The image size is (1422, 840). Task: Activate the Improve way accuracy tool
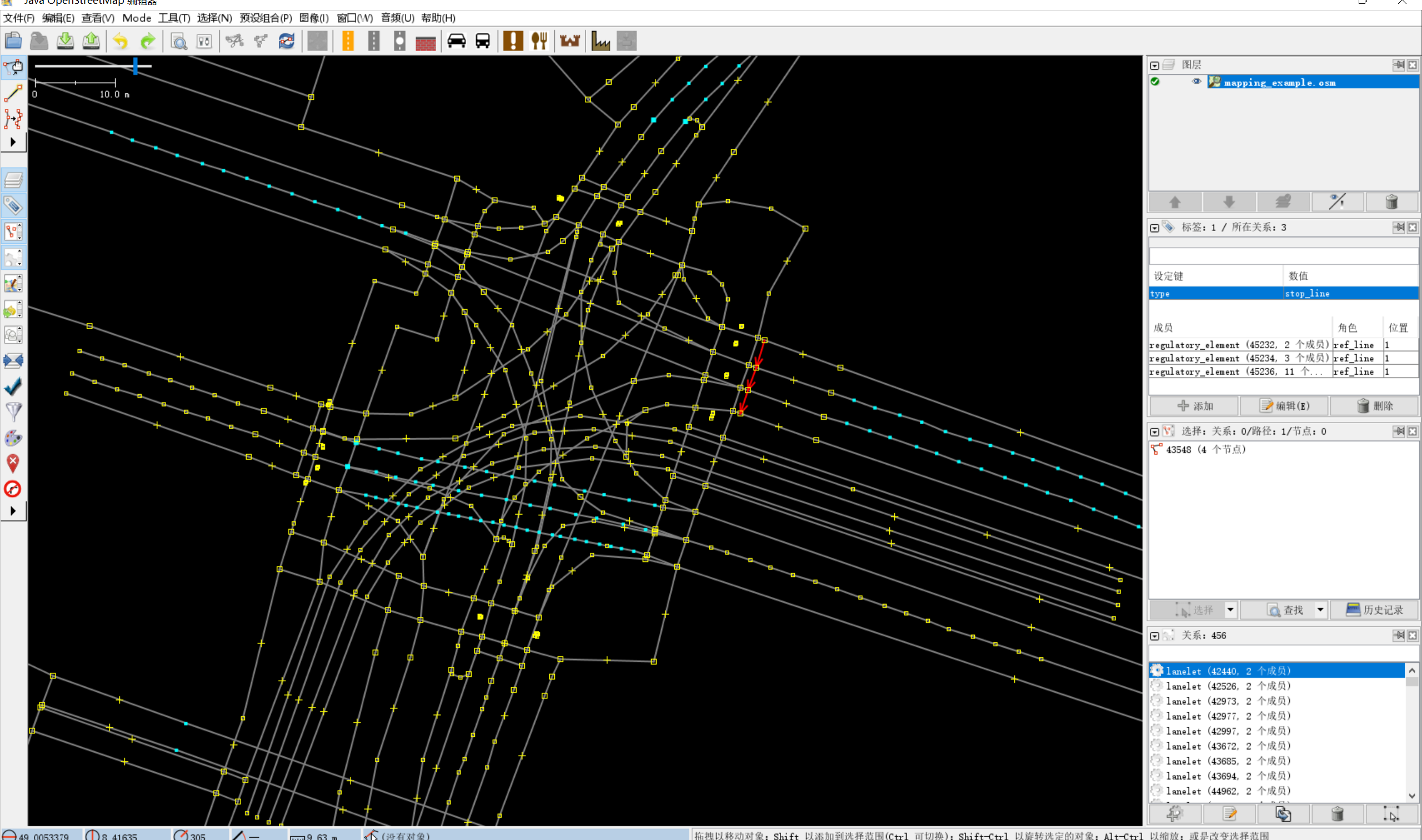[13, 119]
